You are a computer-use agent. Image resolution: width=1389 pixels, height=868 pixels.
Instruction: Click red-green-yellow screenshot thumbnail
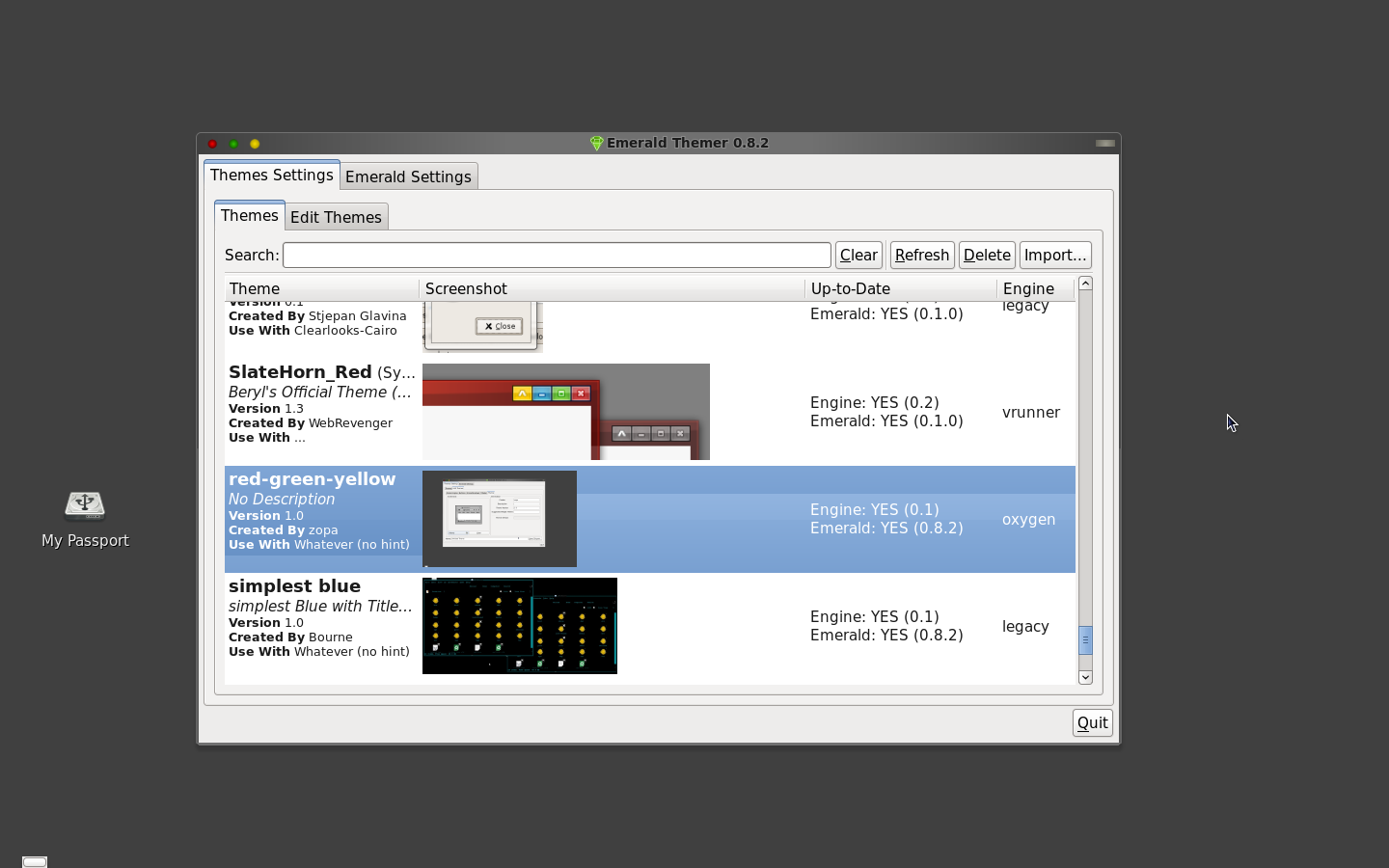click(x=500, y=519)
